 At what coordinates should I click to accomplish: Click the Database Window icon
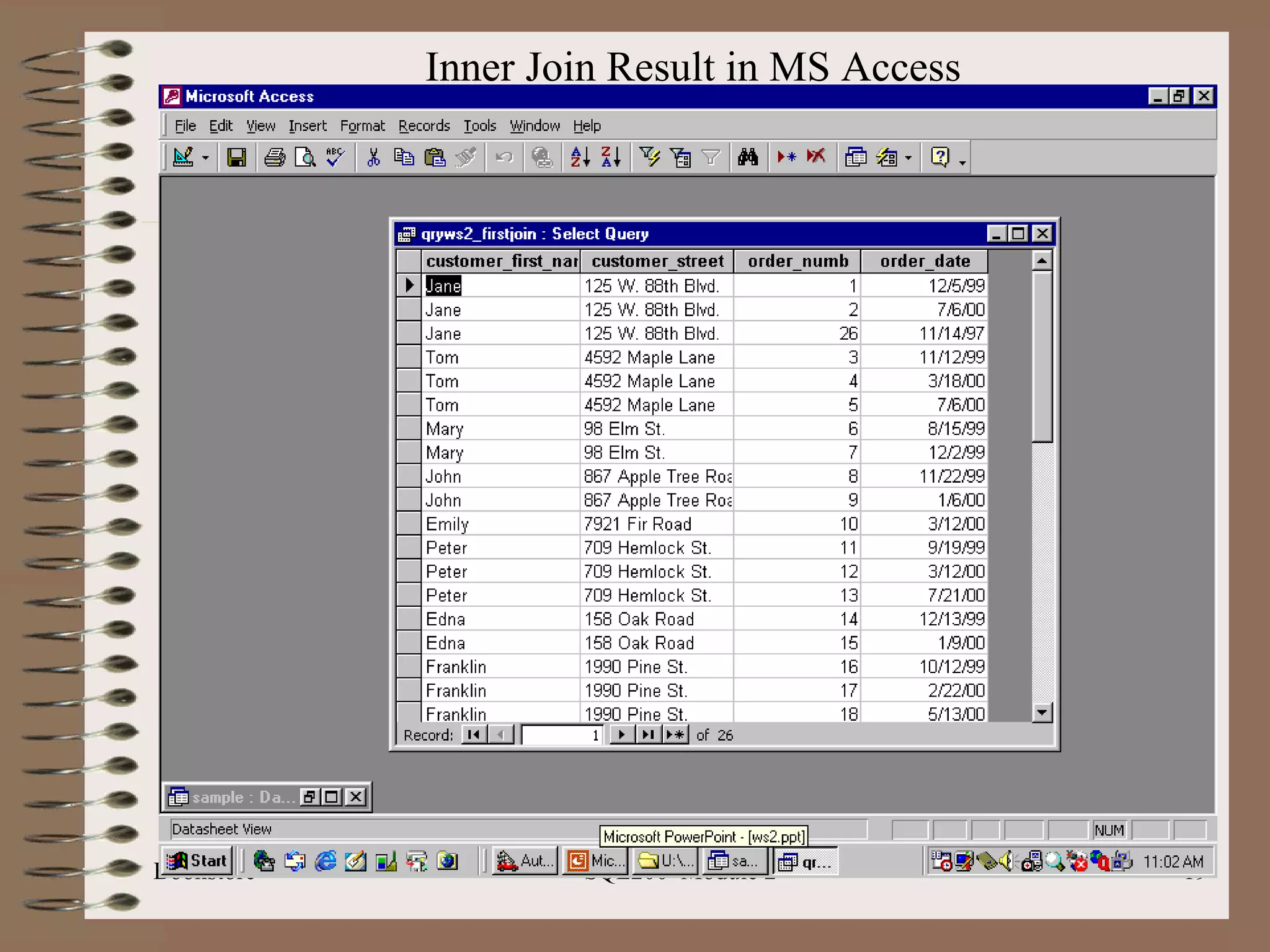click(856, 157)
